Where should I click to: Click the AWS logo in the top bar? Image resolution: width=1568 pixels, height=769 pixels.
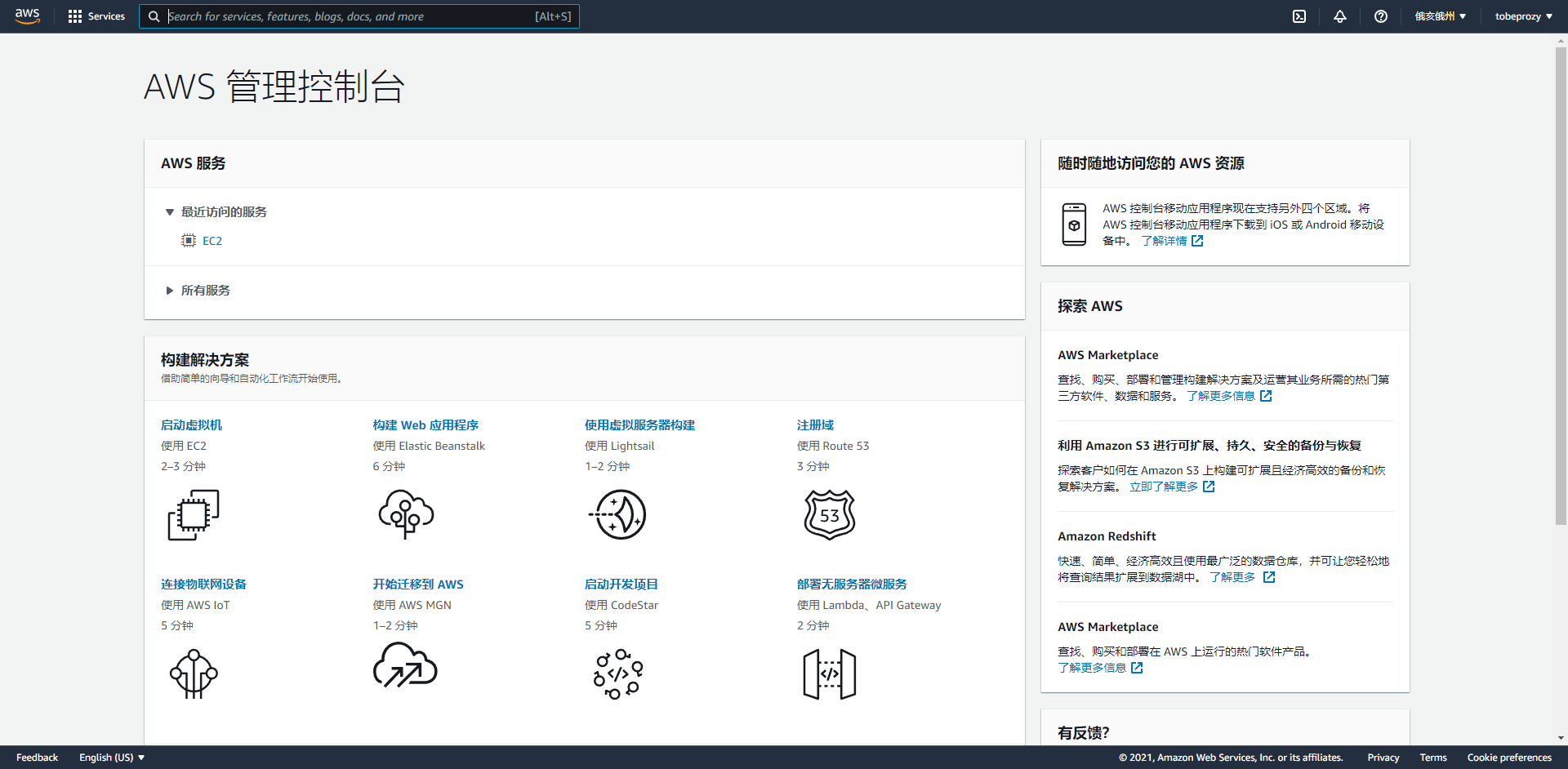pos(27,16)
